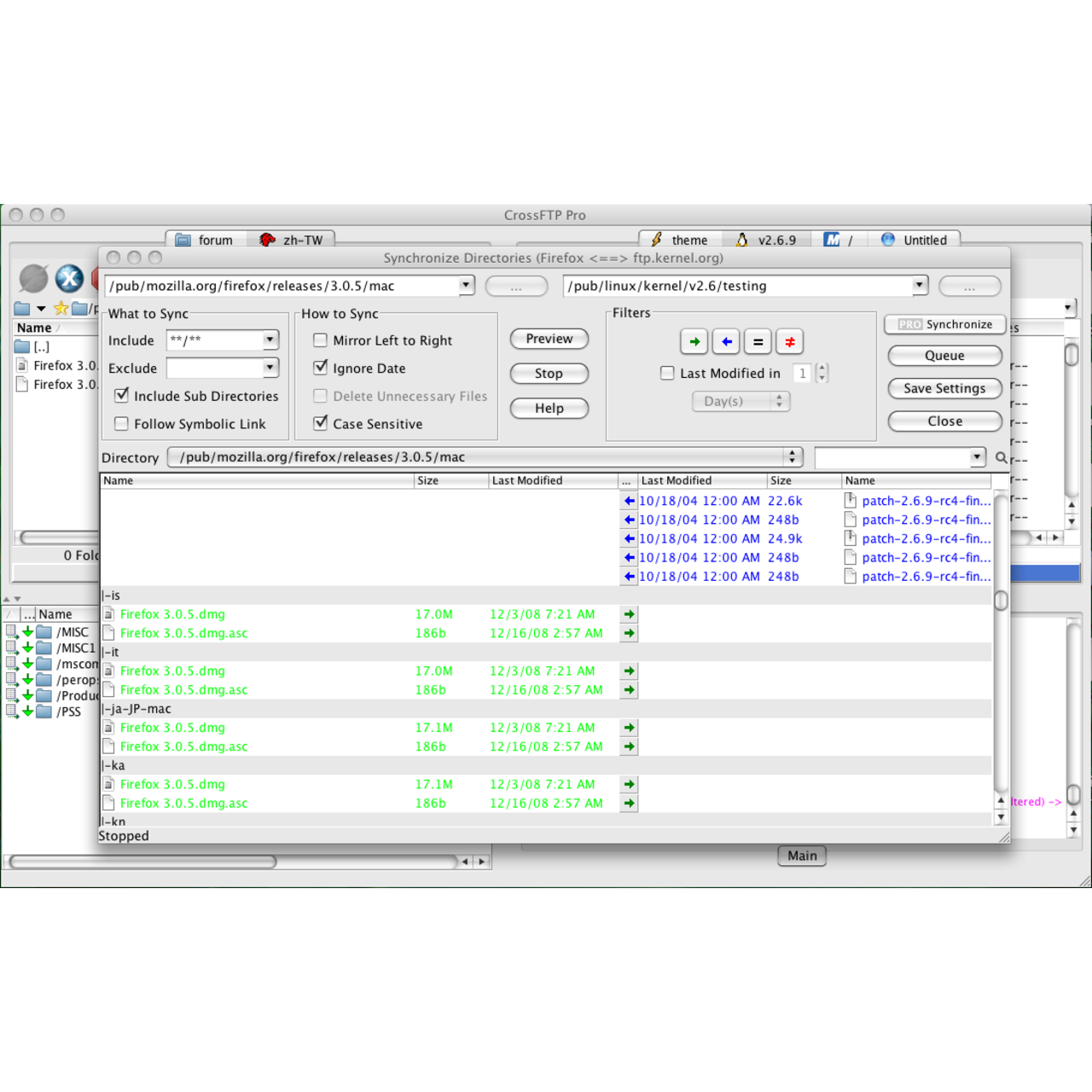Viewport: 1092px width, 1092px height.
Task: Increase the Last Modified days with the stepper
Action: pos(821,369)
